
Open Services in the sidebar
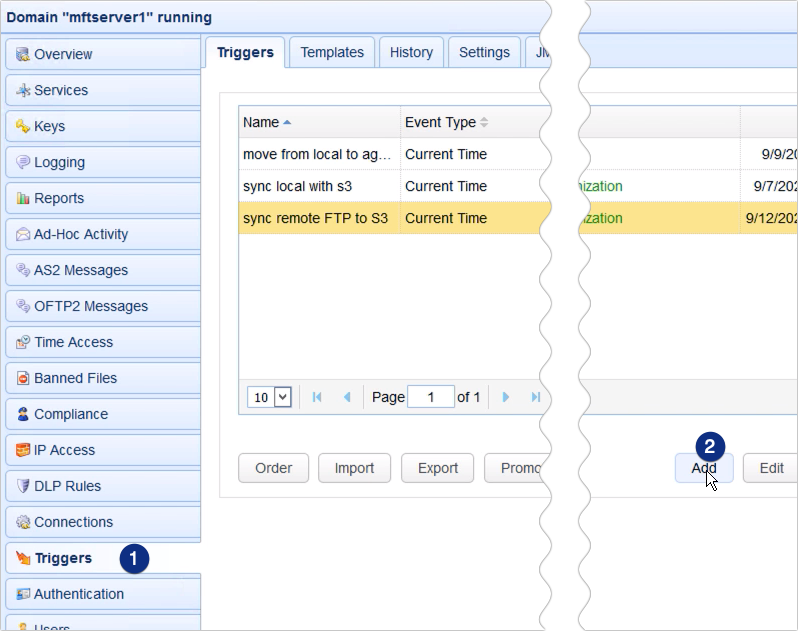point(103,90)
